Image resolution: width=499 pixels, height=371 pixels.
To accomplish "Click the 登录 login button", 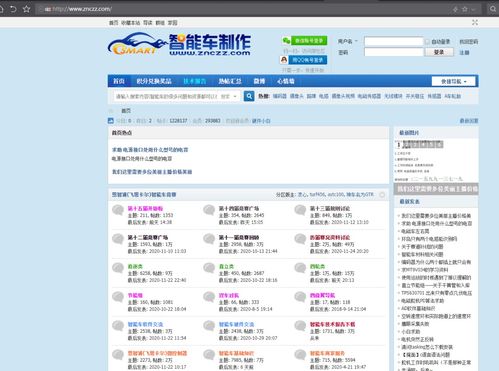I will pyautogui.click(x=439, y=52).
